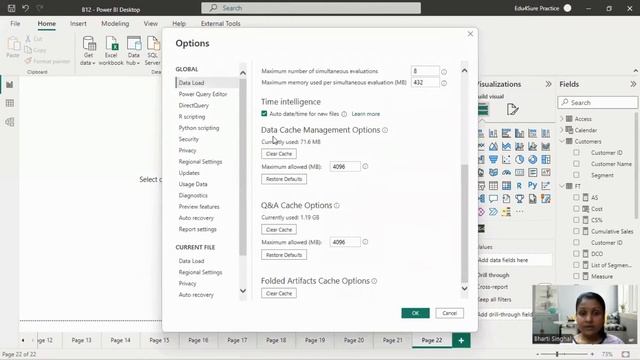The height and width of the screenshot is (360, 640).
Task: Open the Get data ribbon button
Action: [x=88, y=51]
